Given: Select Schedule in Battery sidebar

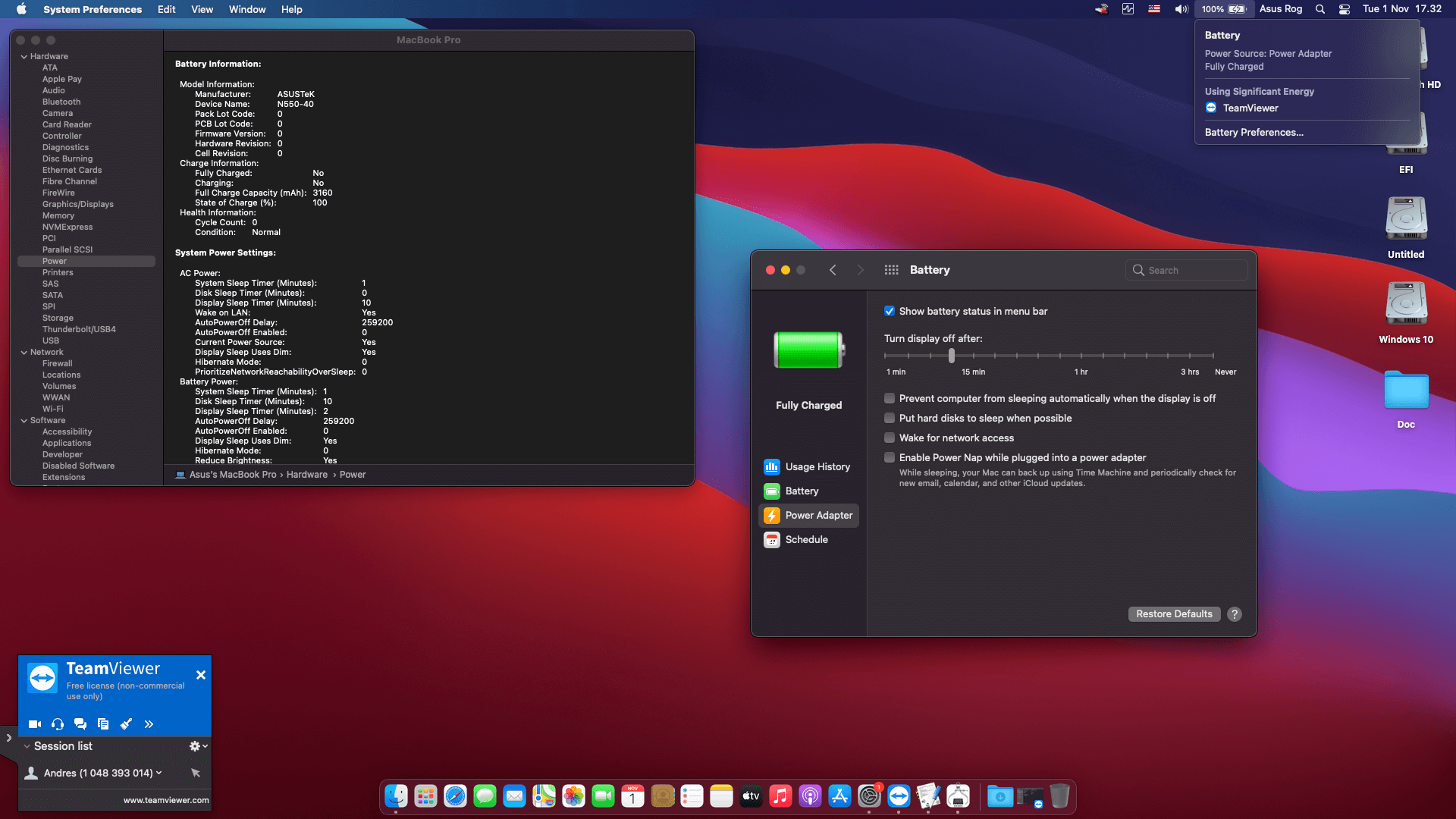Looking at the screenshot, I should coord(808,540).
